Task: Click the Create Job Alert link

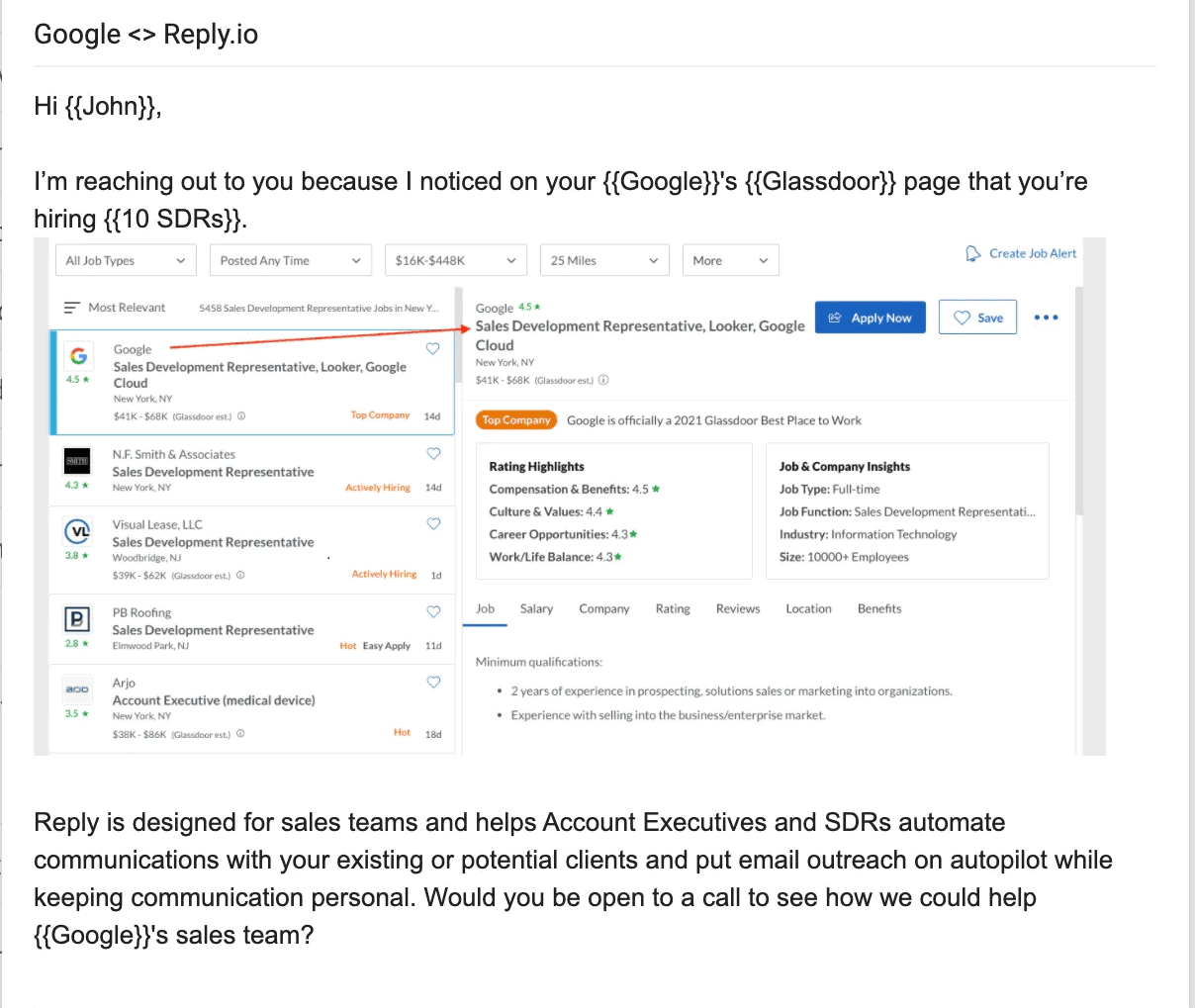Action: [1033, 253]
